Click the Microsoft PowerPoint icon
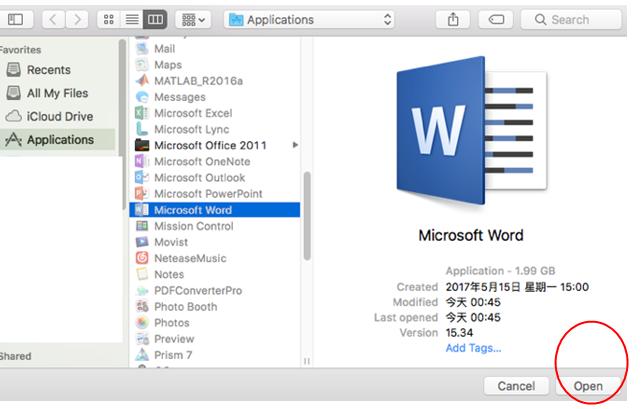 click(x=142, y=194)
